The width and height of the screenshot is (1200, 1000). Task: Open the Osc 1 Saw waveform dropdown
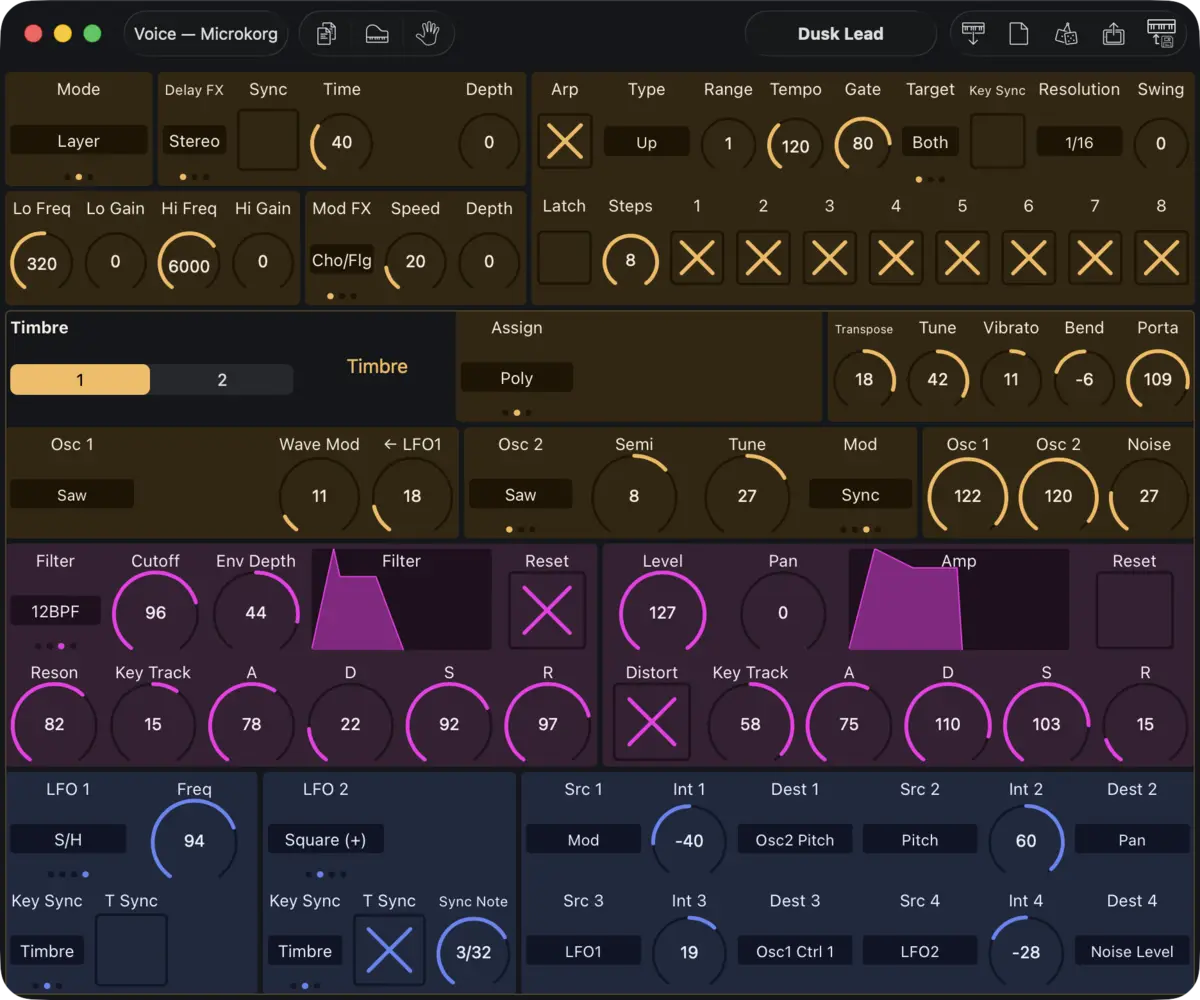(x=72, y=494)
